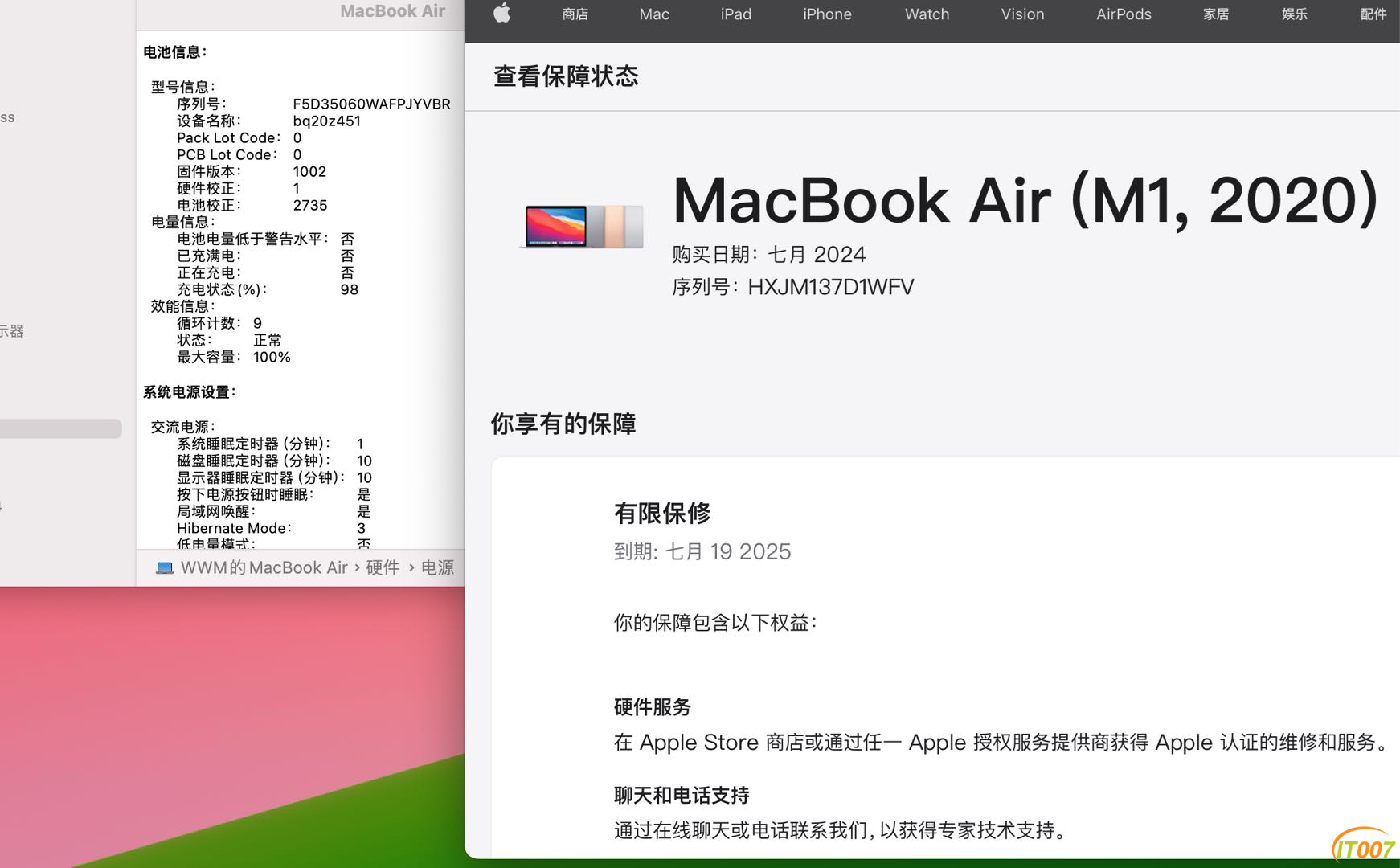Click the 显示器睡眠定时器 row label
This screenshot has height=868, width=1400.
(x=261, y=477)
